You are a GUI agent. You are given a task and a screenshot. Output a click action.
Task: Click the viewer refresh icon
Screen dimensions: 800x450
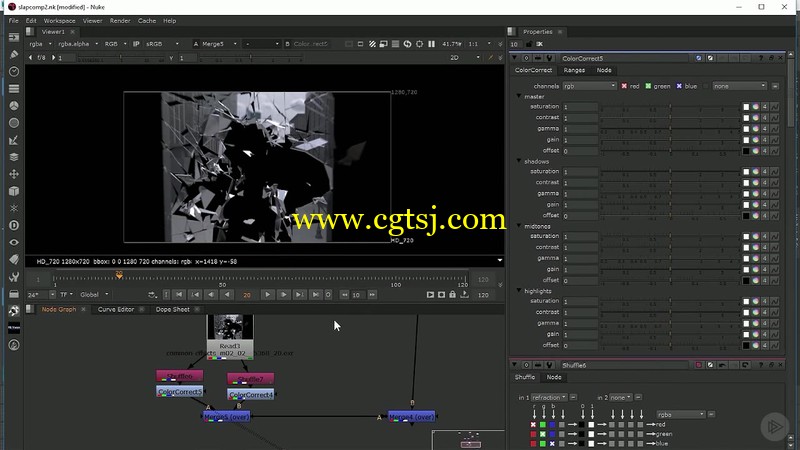point(407,44)
